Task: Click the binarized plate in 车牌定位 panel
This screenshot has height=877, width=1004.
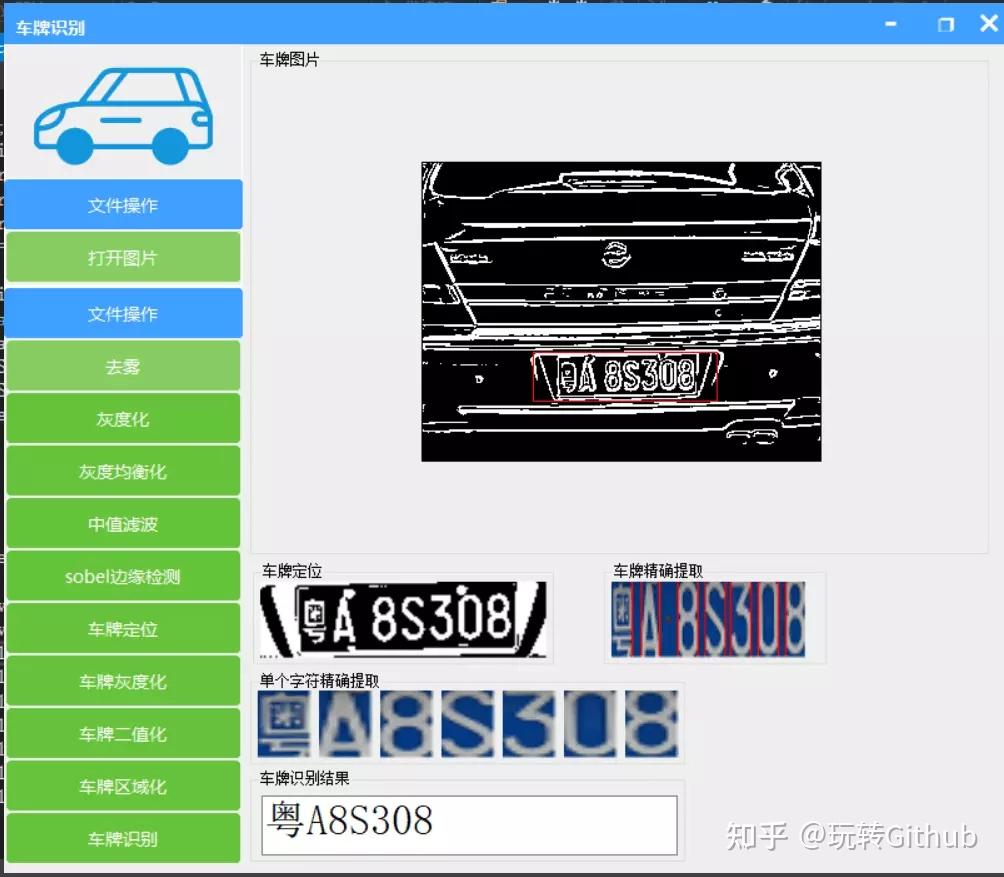Action: 403,619
